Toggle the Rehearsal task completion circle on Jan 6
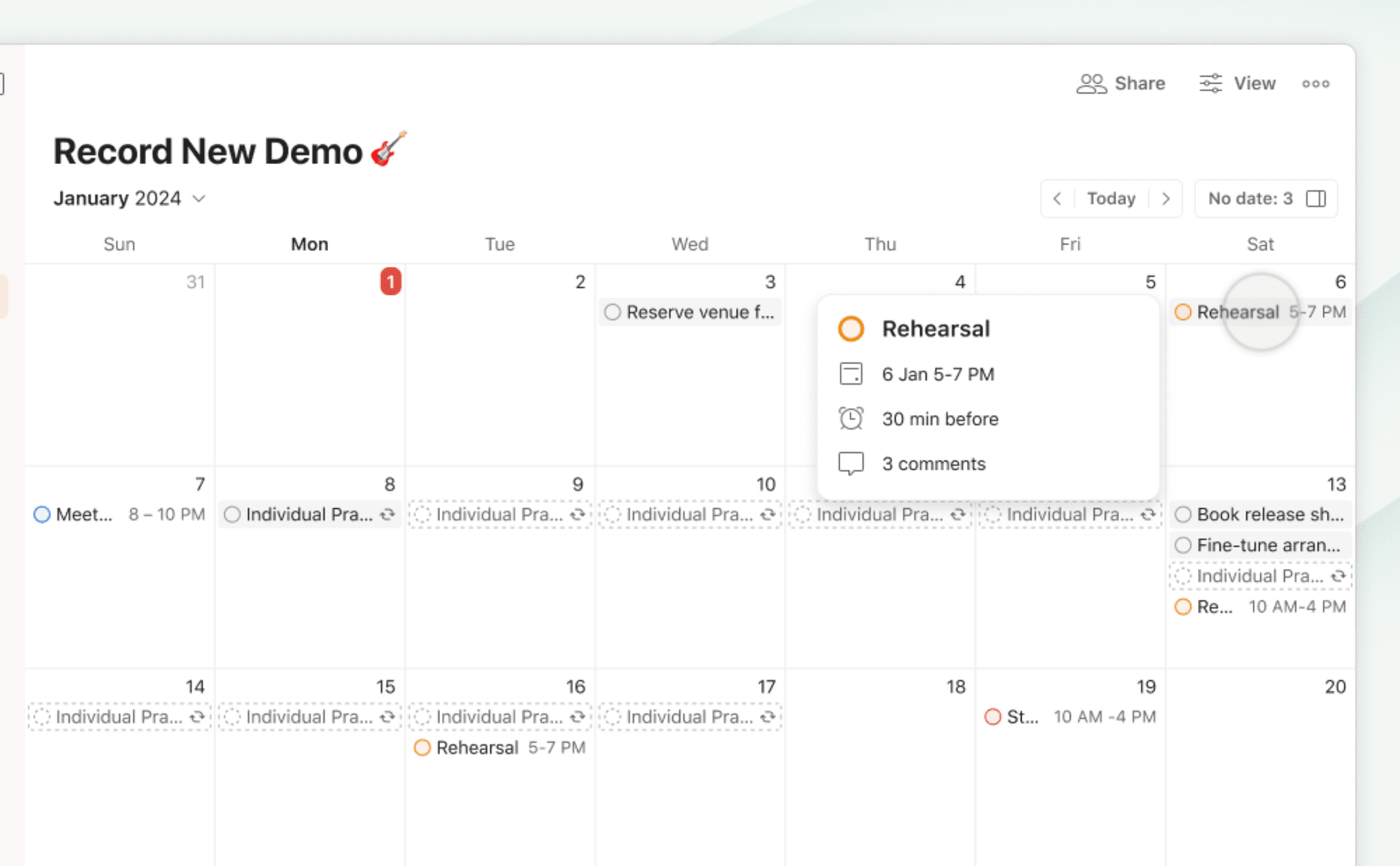 click(x=1183, y=312)
